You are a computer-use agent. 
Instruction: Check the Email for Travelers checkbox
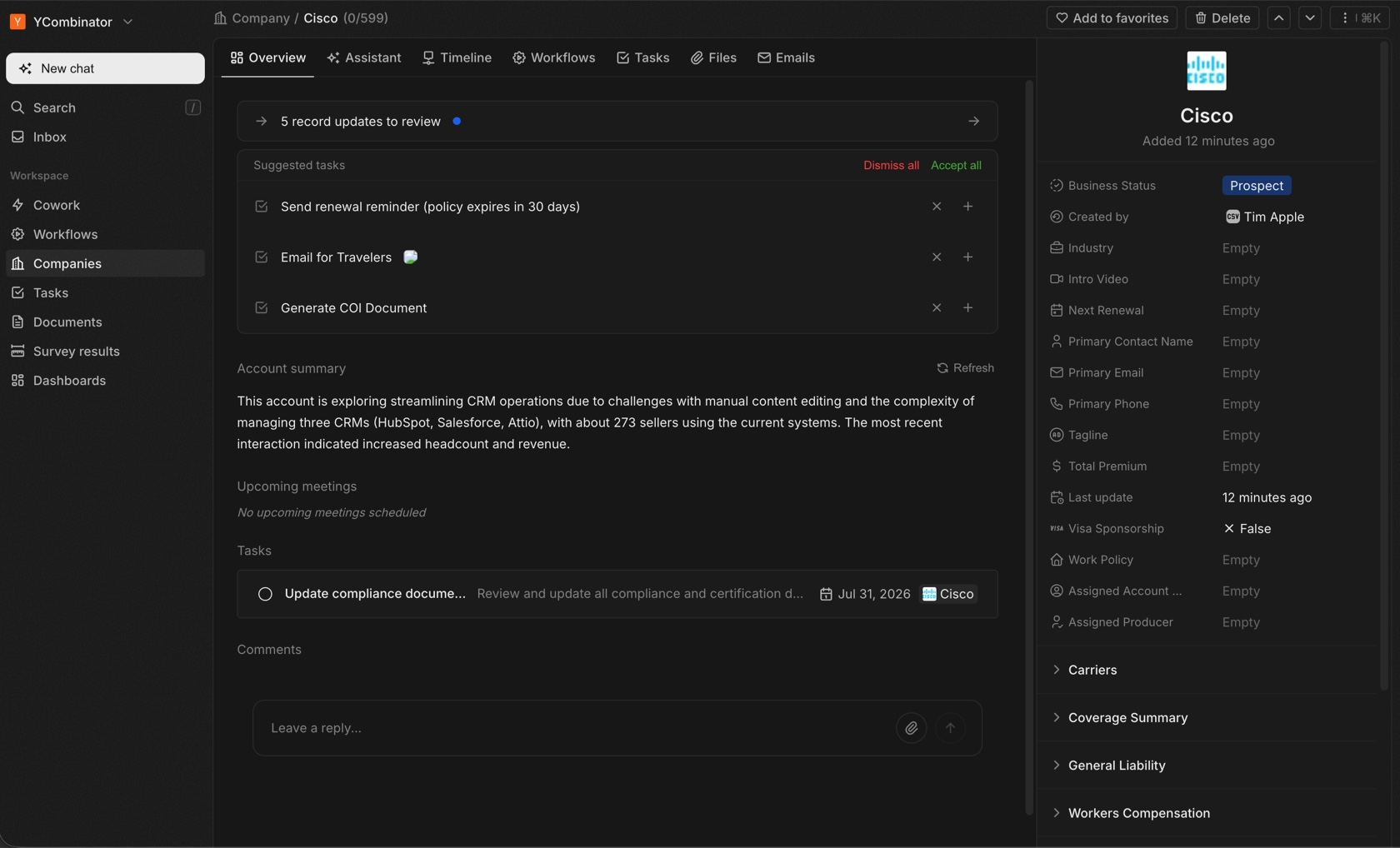point(262,257)
